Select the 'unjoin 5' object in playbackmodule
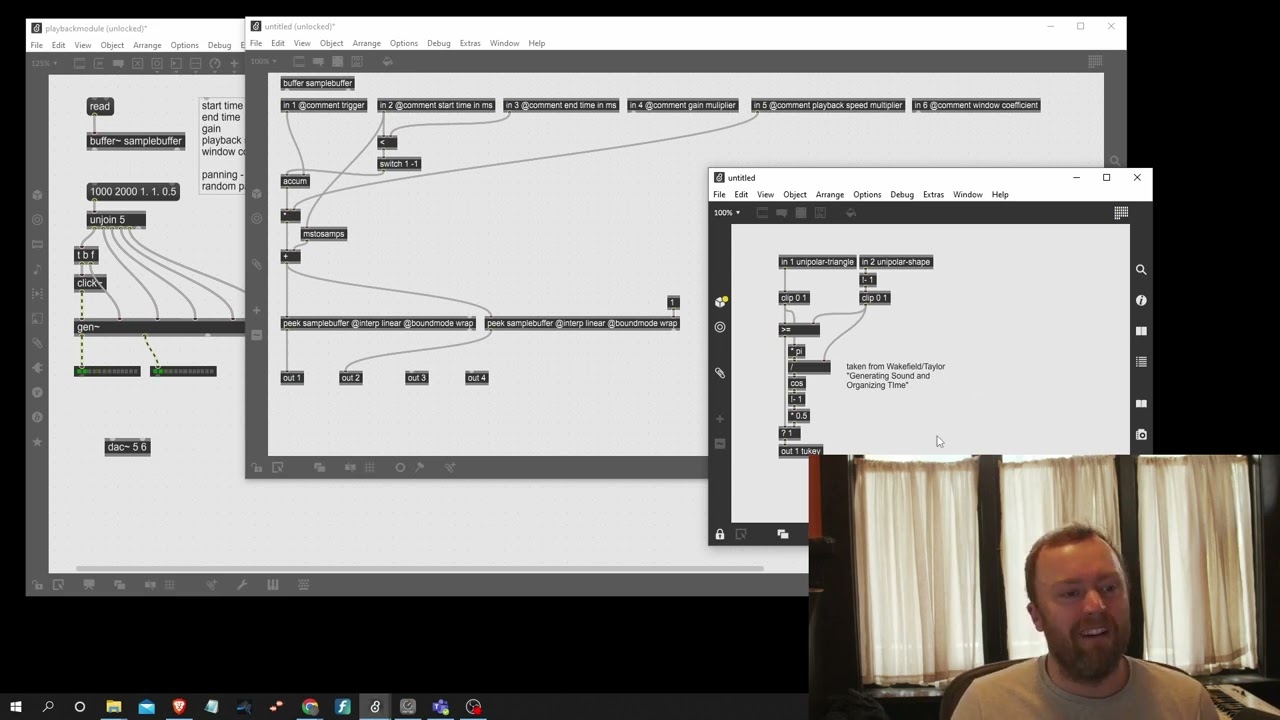 pyautogui.click(x=116, y=220)
